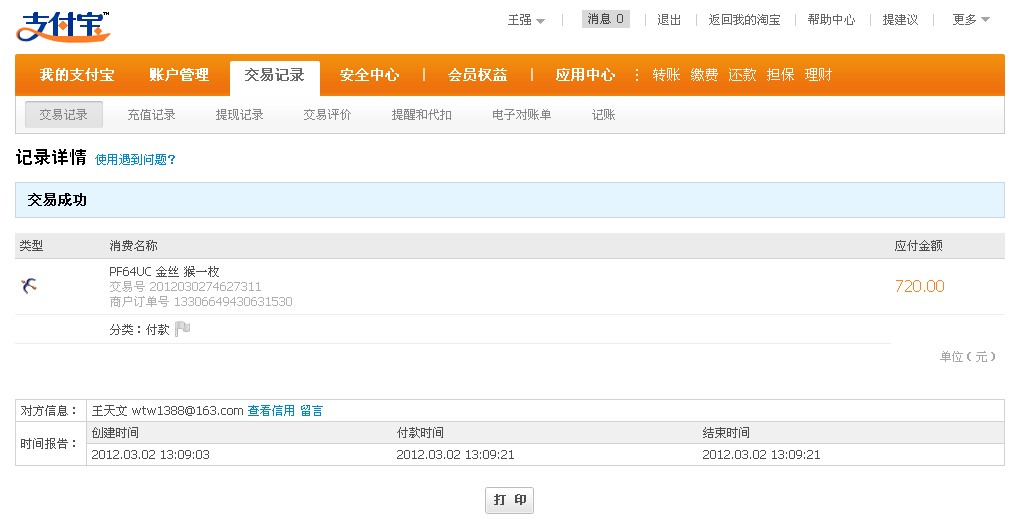Go to 安全中心 tab

point(369,75)
